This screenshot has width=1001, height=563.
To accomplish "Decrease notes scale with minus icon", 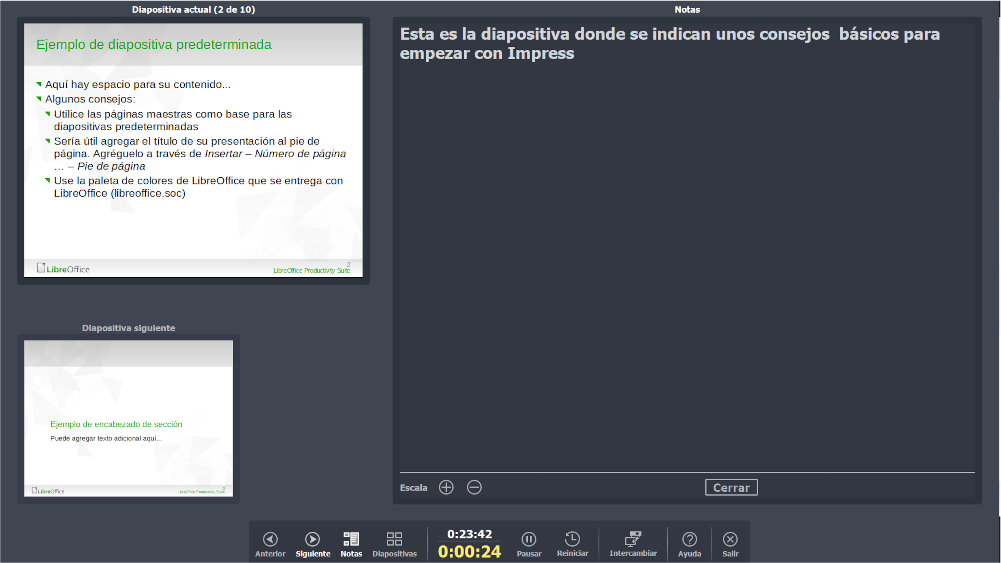I will tap(474, 488).
